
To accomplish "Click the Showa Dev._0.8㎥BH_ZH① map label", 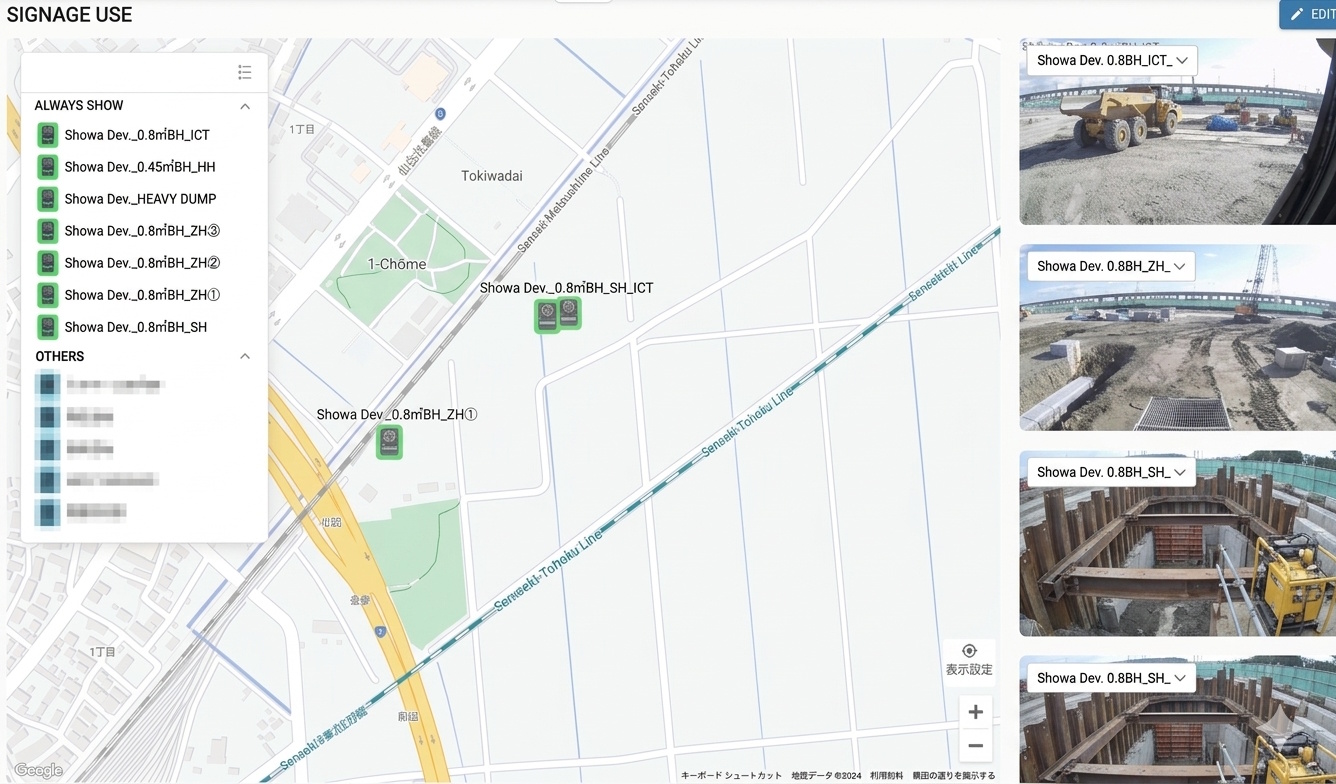I will pyautogui.click(x=397, y=414).
